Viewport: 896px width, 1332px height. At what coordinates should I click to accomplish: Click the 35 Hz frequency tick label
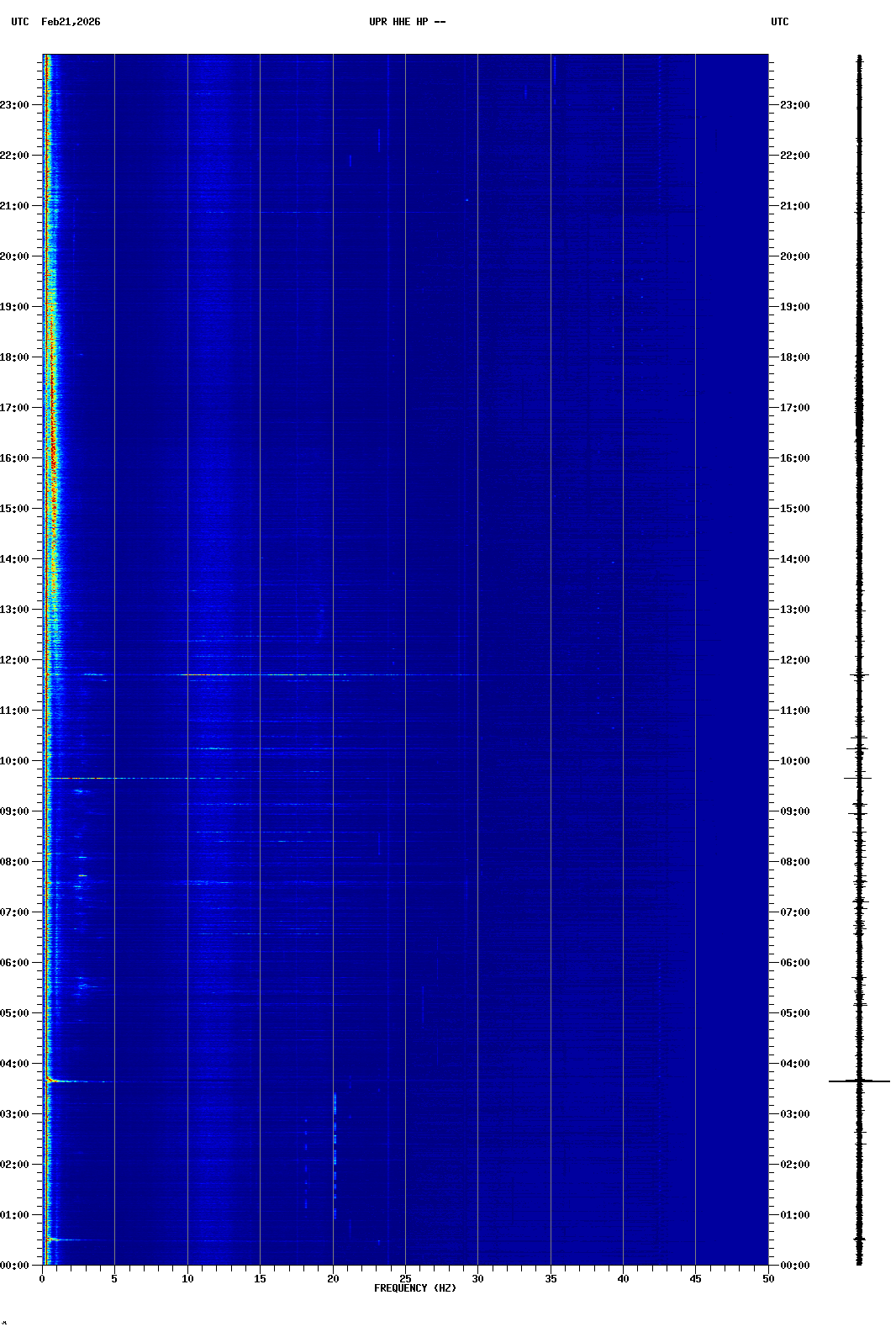pyautogui.click(x=551, y=1279)
